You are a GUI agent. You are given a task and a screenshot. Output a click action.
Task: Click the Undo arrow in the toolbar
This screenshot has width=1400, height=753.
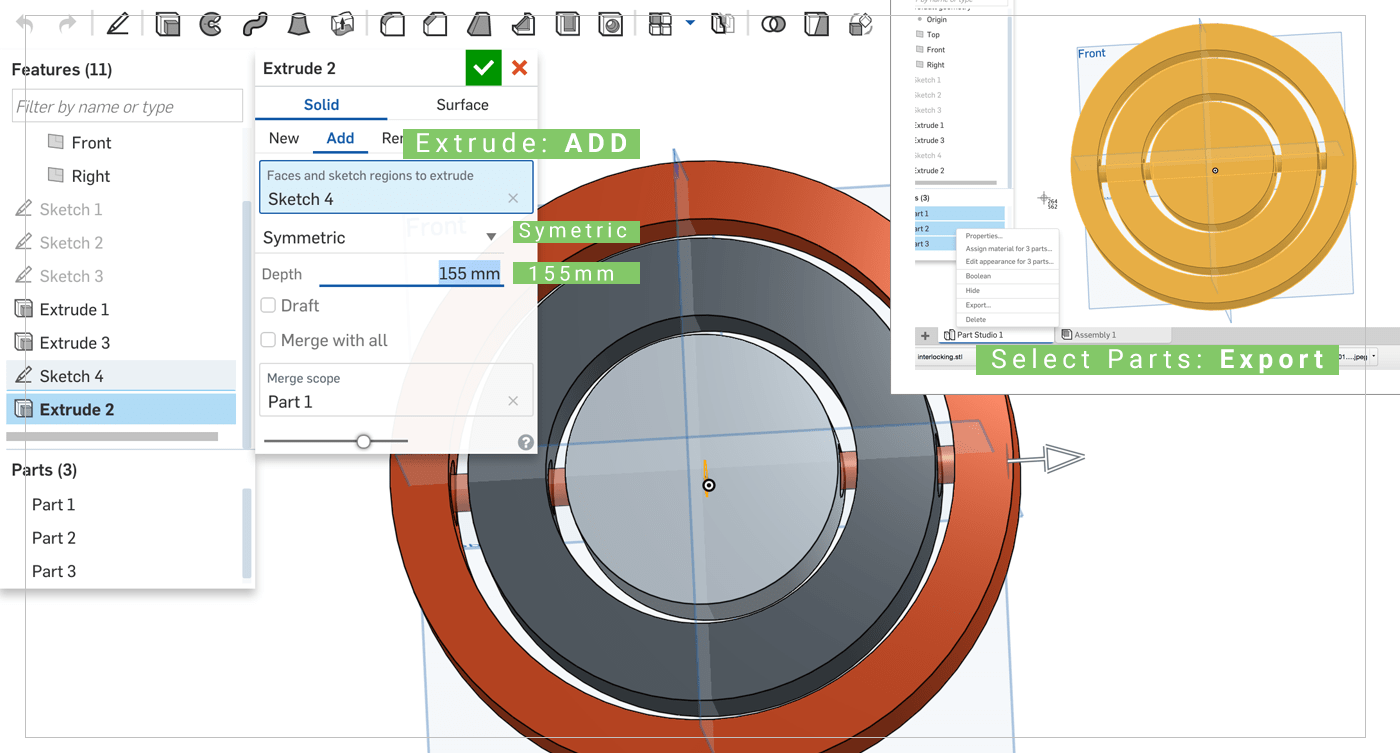[24, 23]
